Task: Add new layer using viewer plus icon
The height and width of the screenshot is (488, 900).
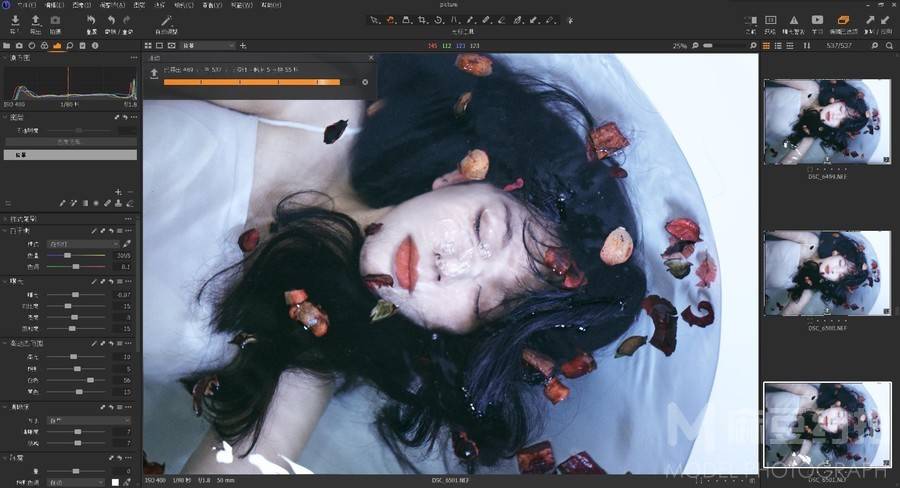Action: 243,45
